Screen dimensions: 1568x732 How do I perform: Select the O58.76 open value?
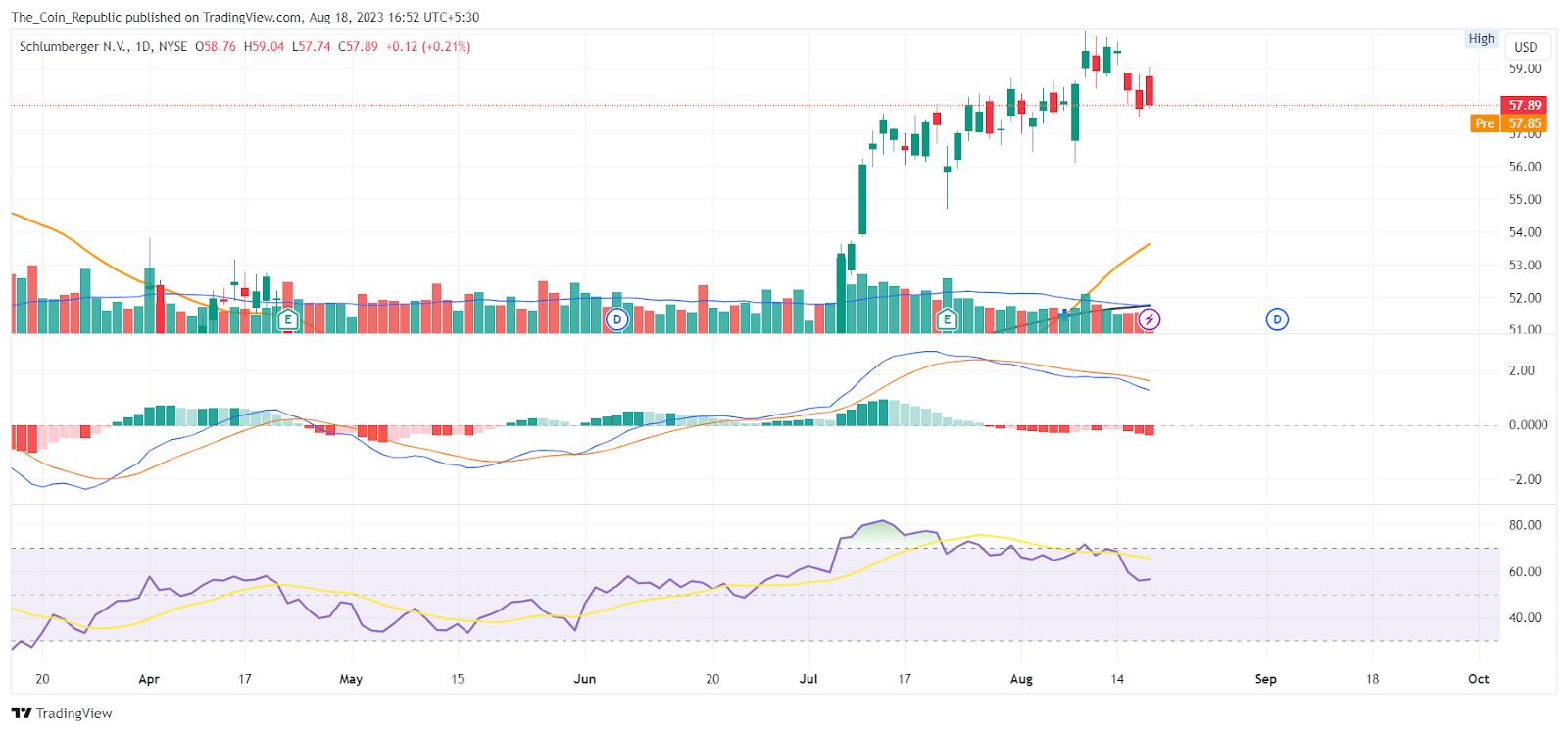coord(216,46)
